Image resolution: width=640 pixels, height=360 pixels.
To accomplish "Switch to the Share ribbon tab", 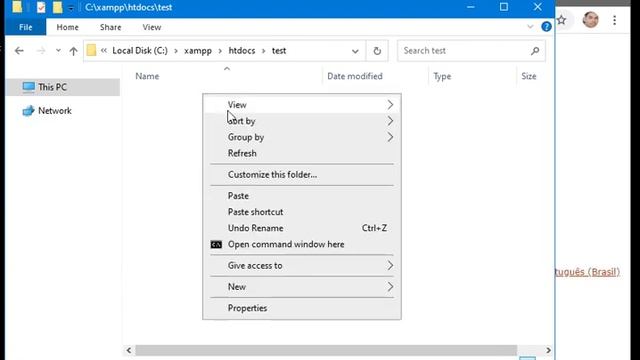I will tap(110, 27).
